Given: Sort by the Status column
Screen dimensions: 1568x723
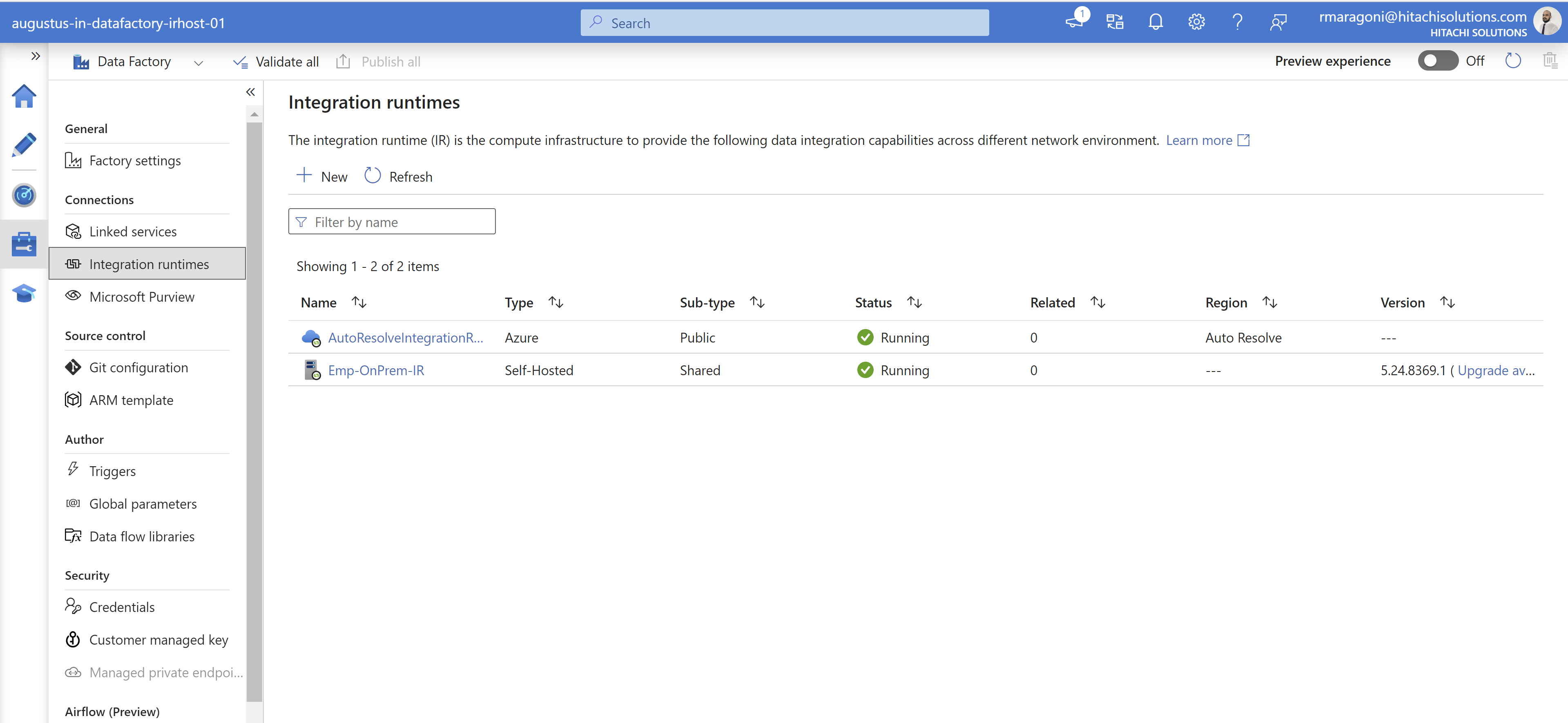Looking at the screenshot, I should pos(914,302).
